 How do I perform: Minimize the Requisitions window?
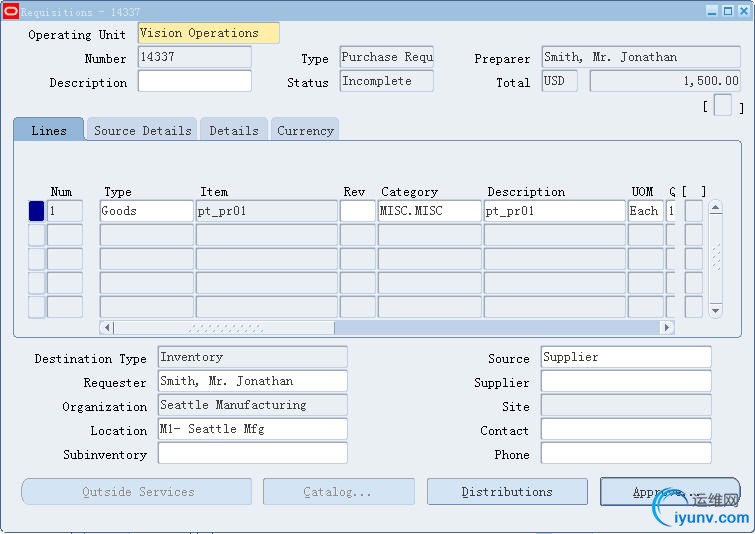[712, 11]
